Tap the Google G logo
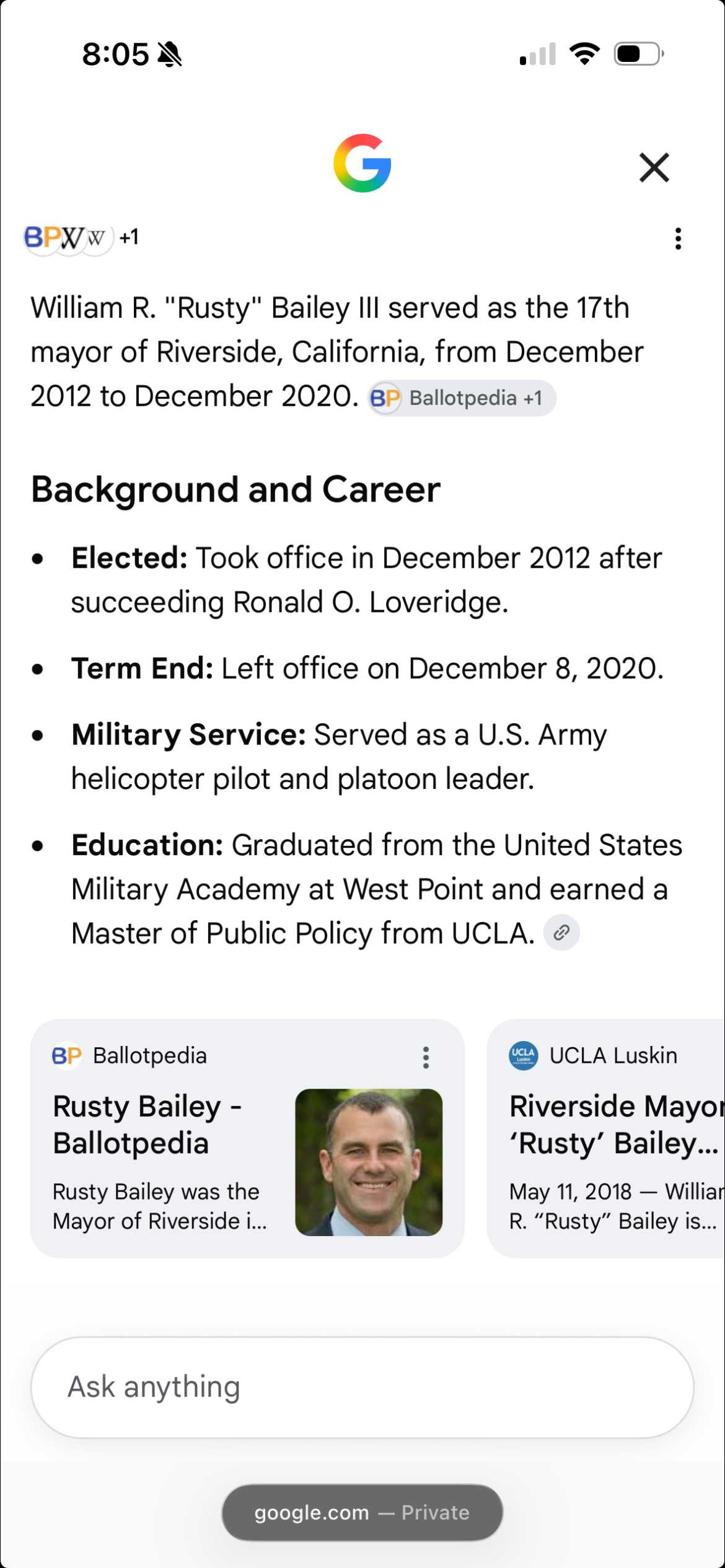 [362, 163]
